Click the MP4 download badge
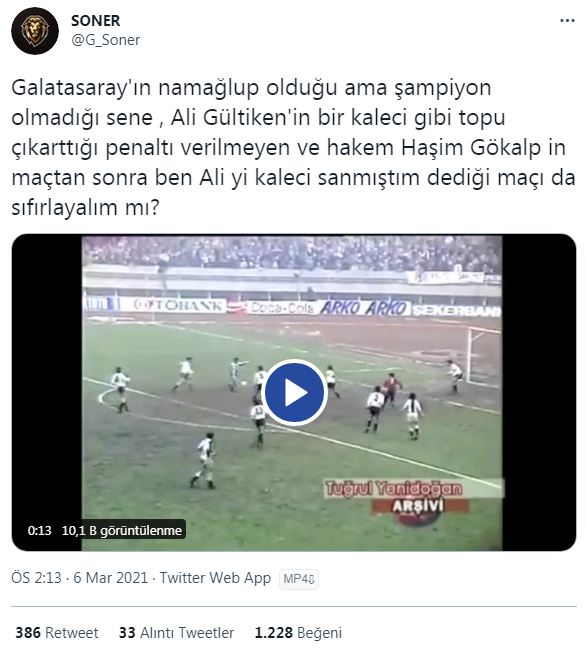Image resolution: width=587 pixels, height=658 pixels. click(299, 579)
